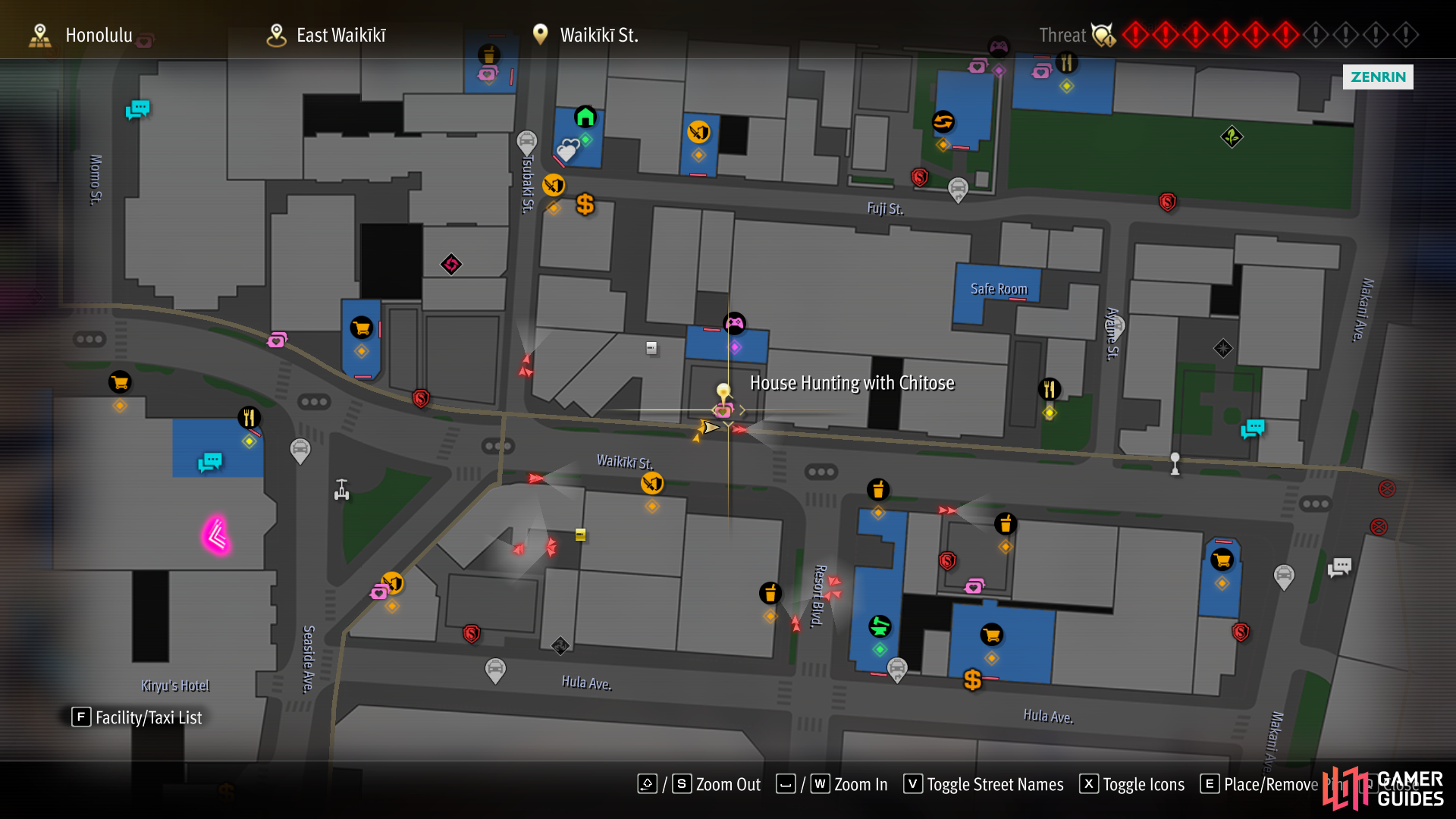Select the House Hunting with Chitose marker
Viewport: 1456px width, 819px height.
[723, 403]
